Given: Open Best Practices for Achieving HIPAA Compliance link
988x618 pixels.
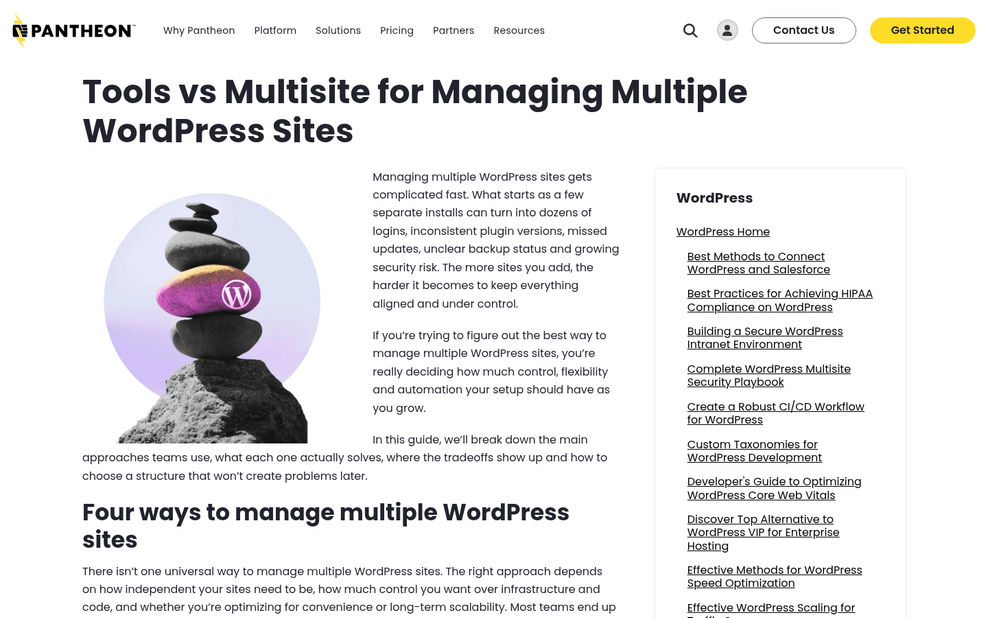Looking at the screenshot, I should point(779,300).
